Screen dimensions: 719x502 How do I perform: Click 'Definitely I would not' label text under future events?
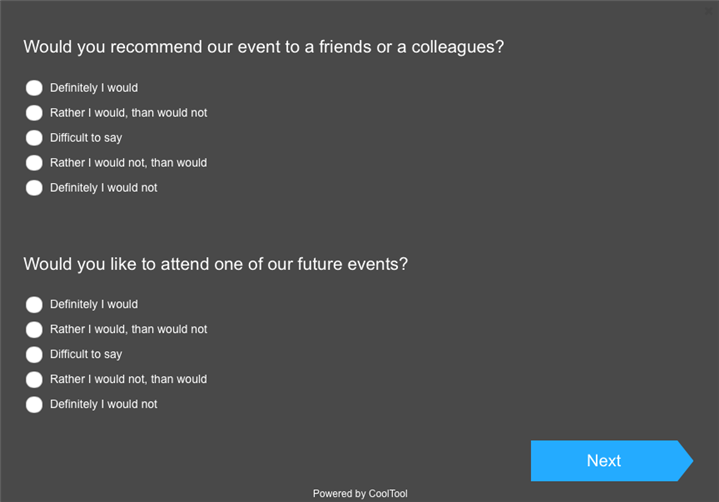point(104,404)
